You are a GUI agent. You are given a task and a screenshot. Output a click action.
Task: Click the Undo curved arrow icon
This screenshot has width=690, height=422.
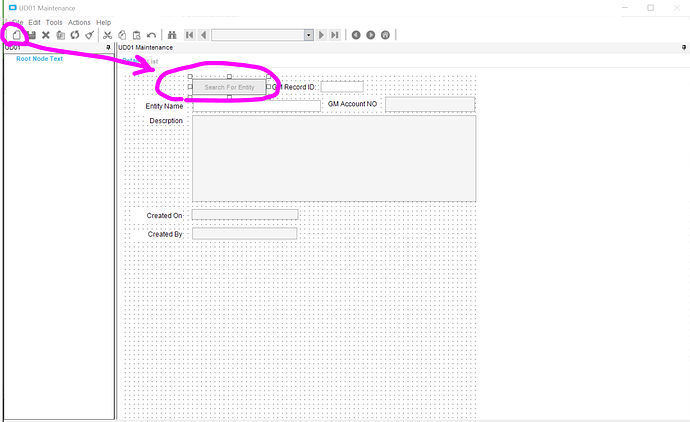(x=151, y=35)
